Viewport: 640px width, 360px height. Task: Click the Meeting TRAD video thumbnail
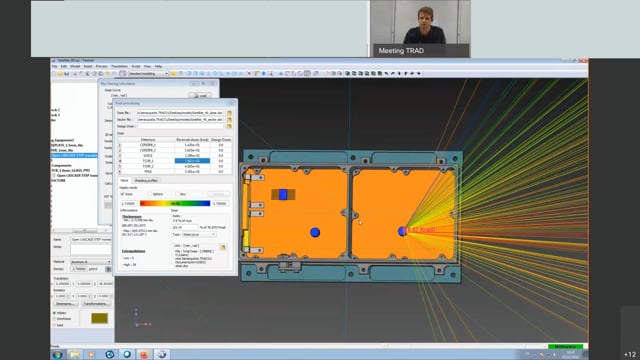coord(420,28)
